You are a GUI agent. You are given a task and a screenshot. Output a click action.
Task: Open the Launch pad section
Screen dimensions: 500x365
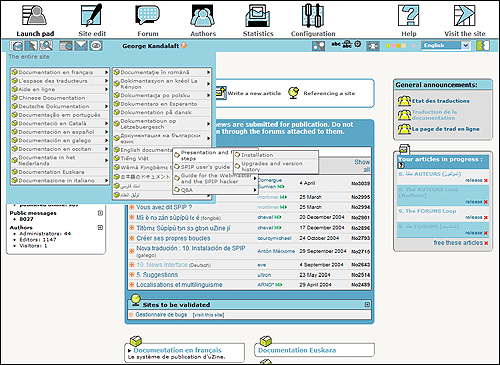click(x=35, y=19)
